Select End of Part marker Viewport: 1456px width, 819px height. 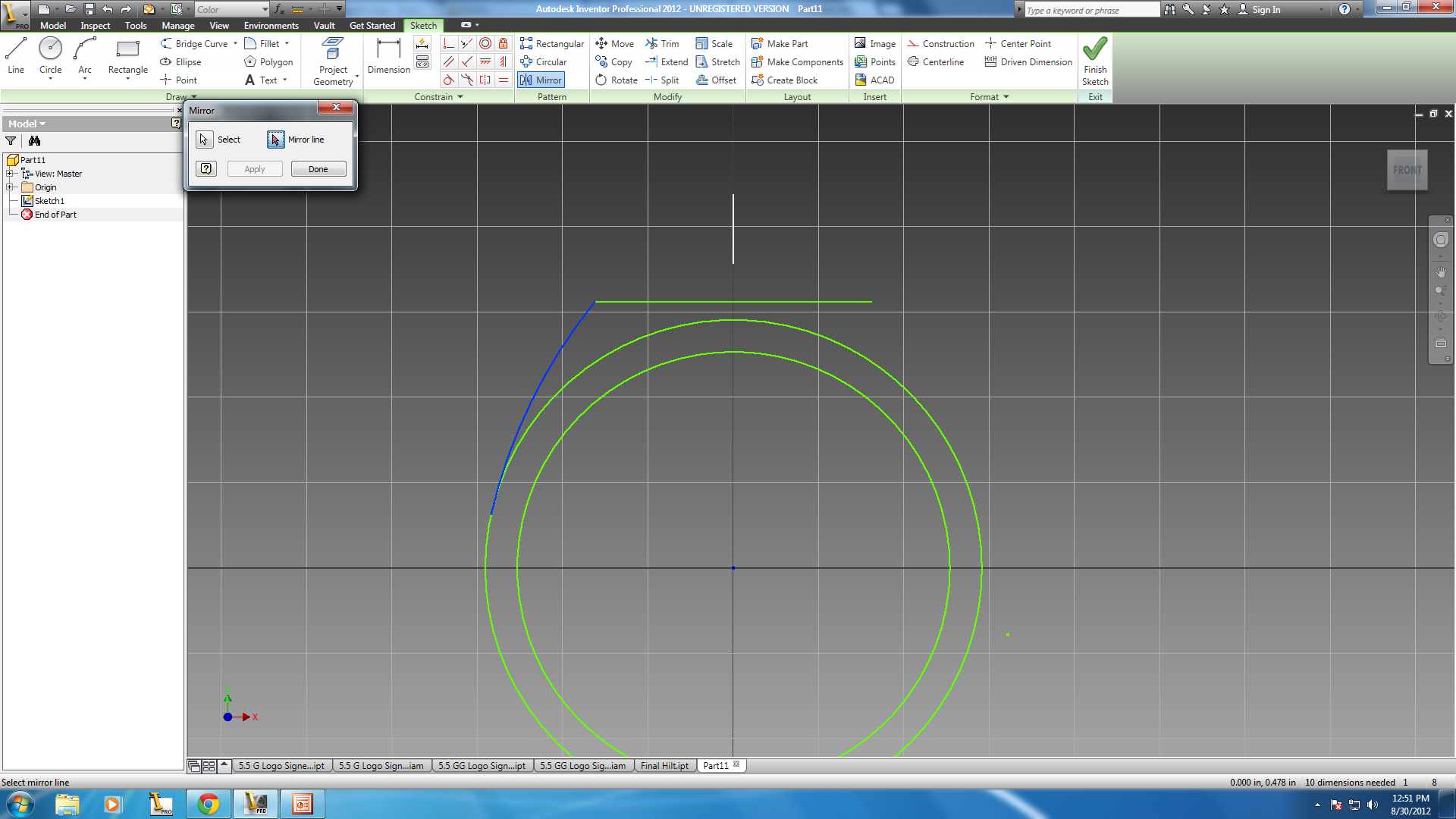(x=55, y=215)
